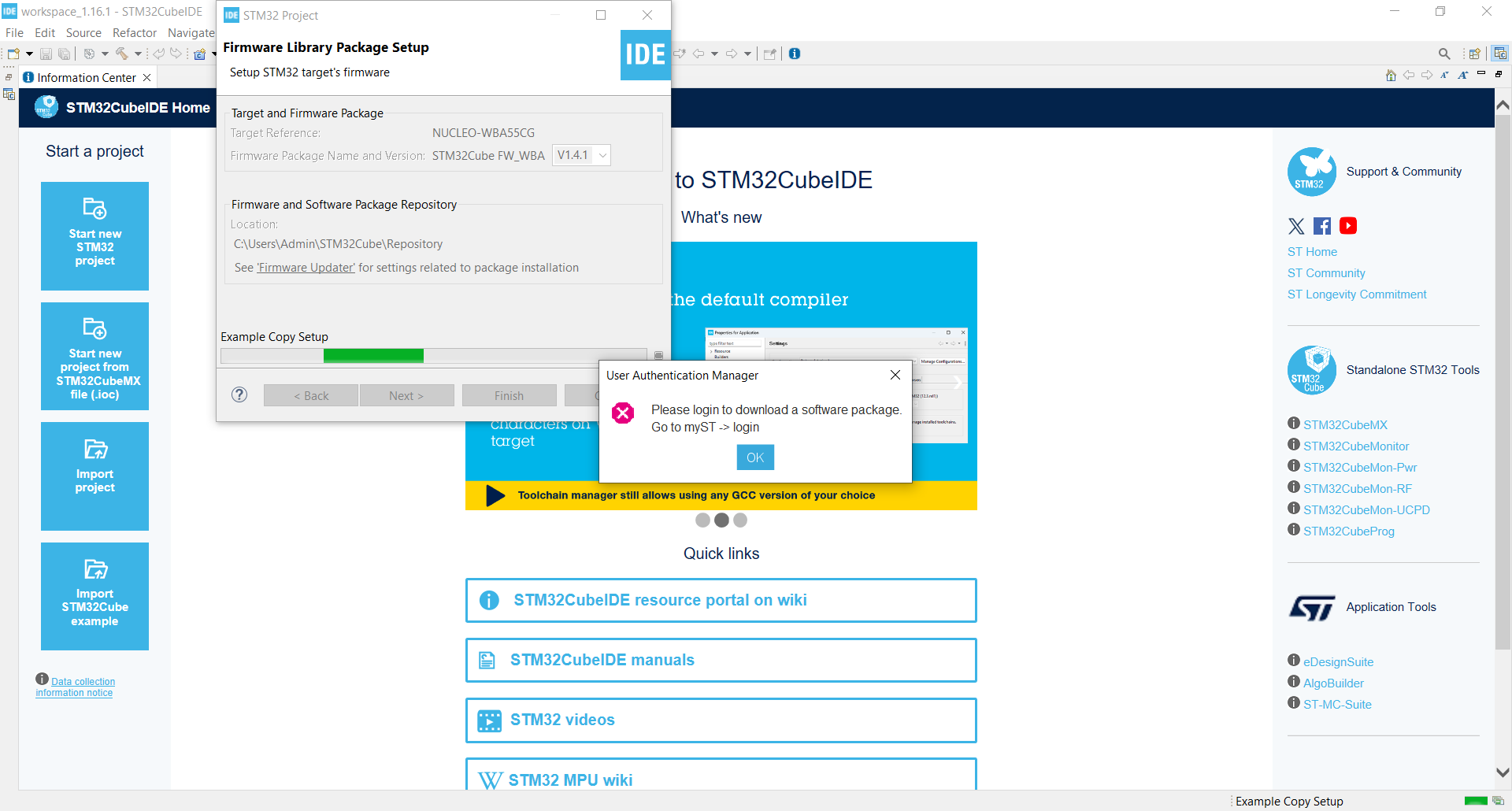1512x811 pixels.
Task: Click the X social media icon
Action: pyautogui.click(x=1296, y=226)
